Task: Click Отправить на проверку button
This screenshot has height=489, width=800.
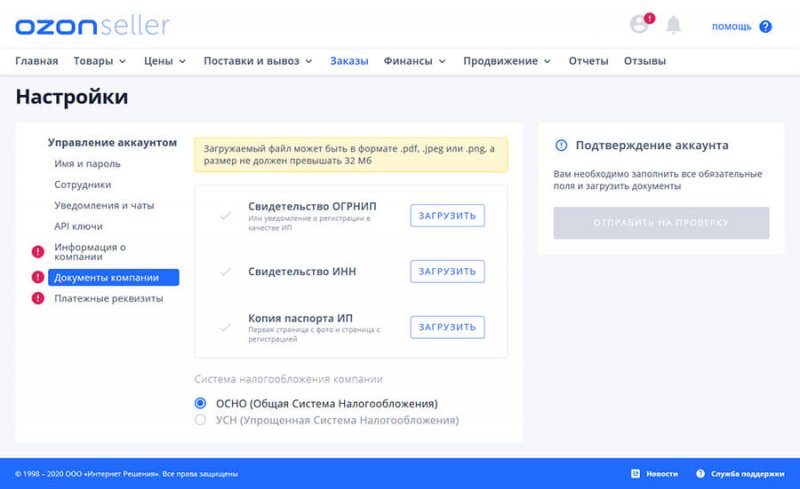Action: (x=661, y=223)
